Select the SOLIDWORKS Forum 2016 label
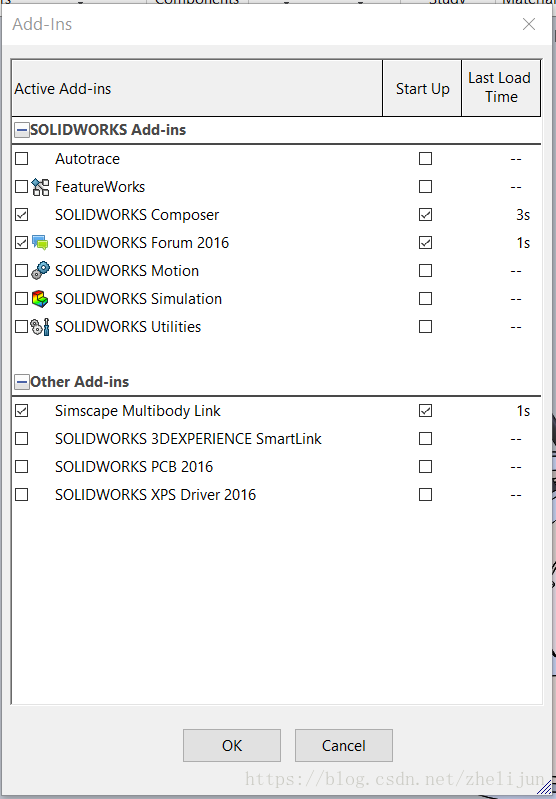This screenshot has width=556, height=799. click(x=142, y=243)
